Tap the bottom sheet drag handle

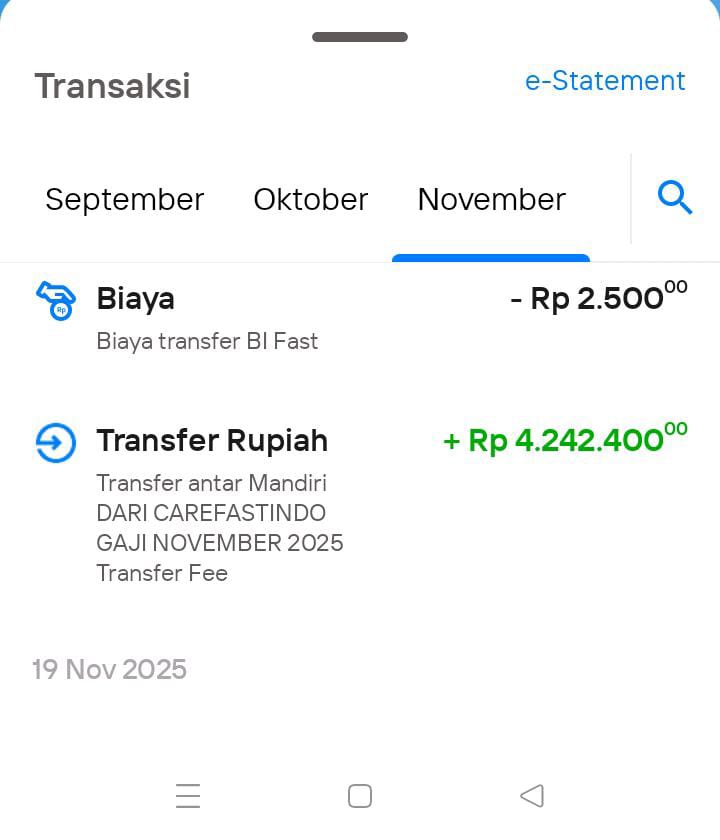click(x=360, y=37)
